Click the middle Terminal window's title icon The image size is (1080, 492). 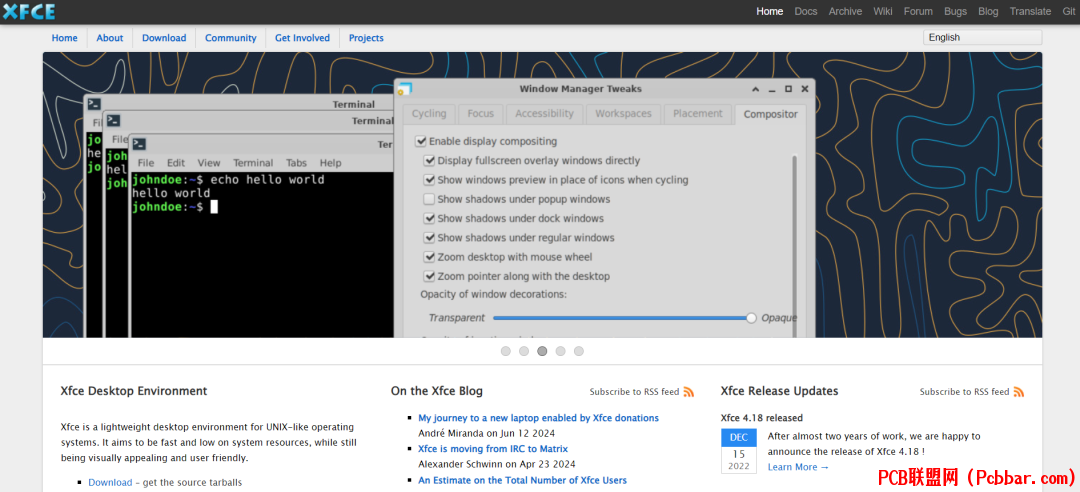click(114, 121)
